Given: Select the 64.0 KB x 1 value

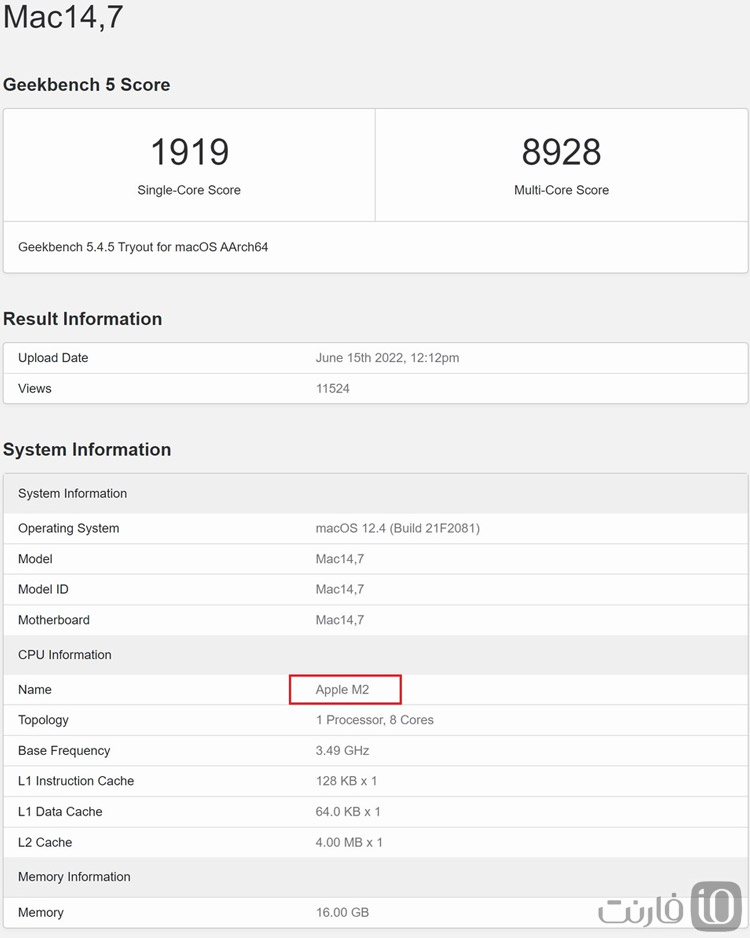Looking at the screenshot, I should tap(348, 812).
